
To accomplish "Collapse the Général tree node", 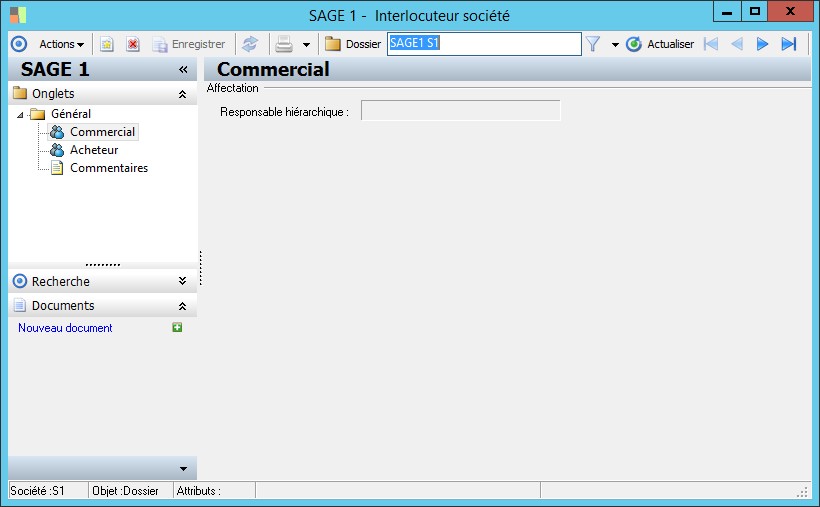I will pos(20,115).
